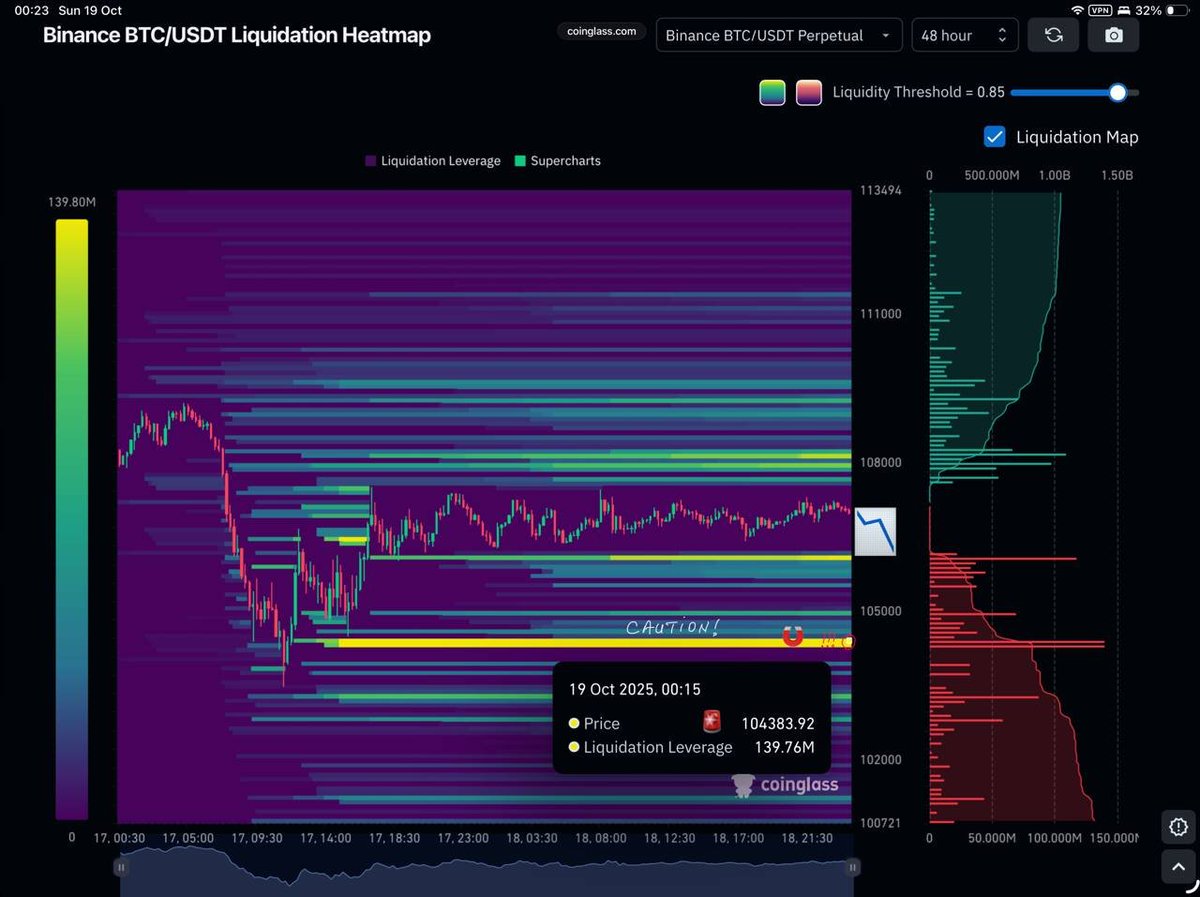Click the 100721 bottom price label
The image size is (1200, 897).
(881, 822)
